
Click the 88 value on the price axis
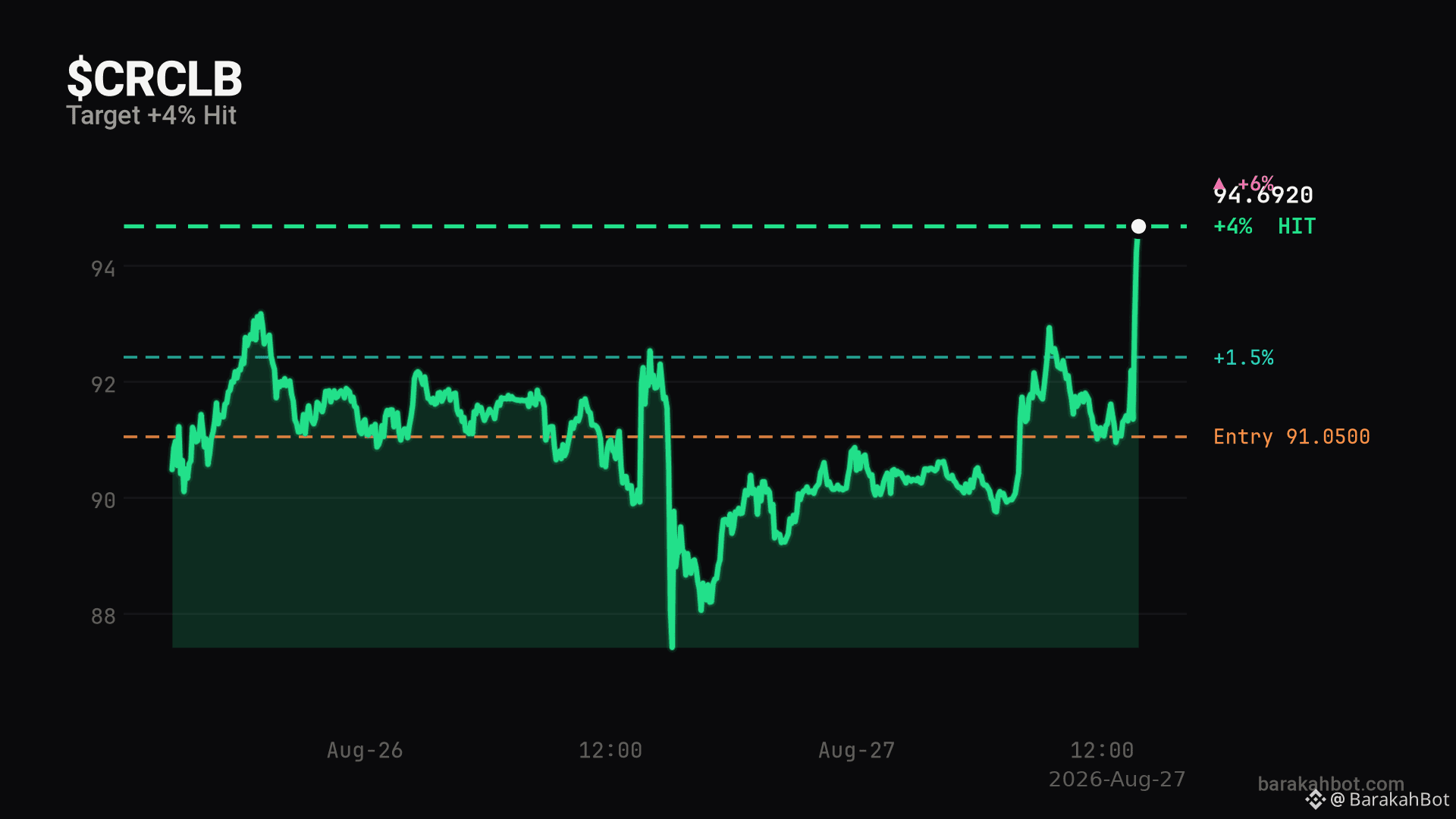click(x=103, y=616)
